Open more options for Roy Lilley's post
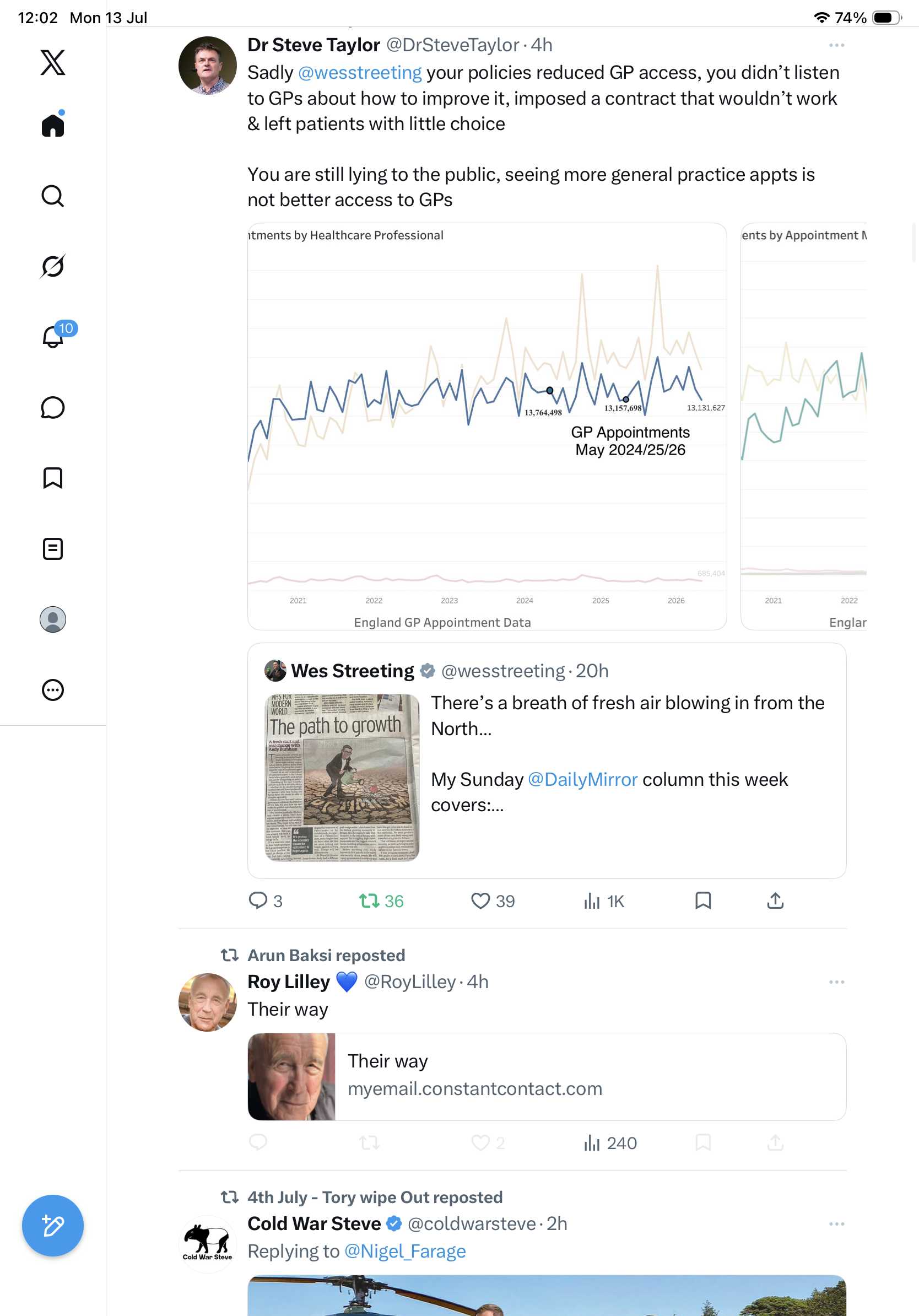 click(x=836, y=982)
